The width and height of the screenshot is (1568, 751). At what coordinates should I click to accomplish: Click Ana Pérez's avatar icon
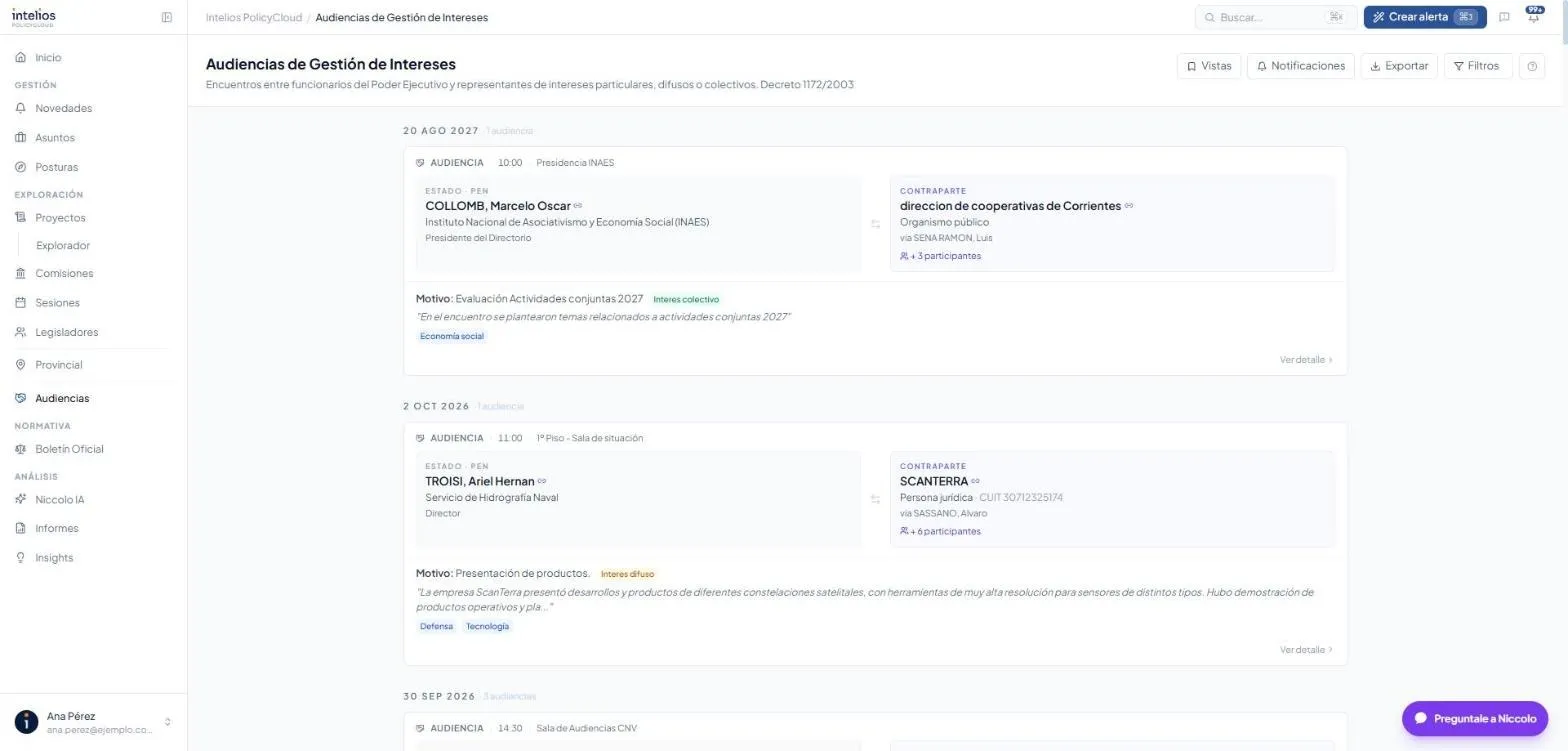26,722
